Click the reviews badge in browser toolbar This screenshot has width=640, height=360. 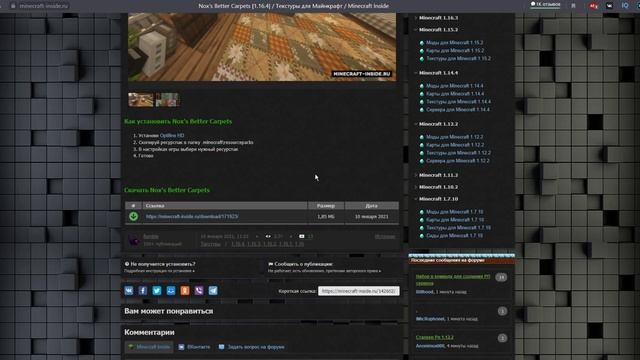point(545,4)
